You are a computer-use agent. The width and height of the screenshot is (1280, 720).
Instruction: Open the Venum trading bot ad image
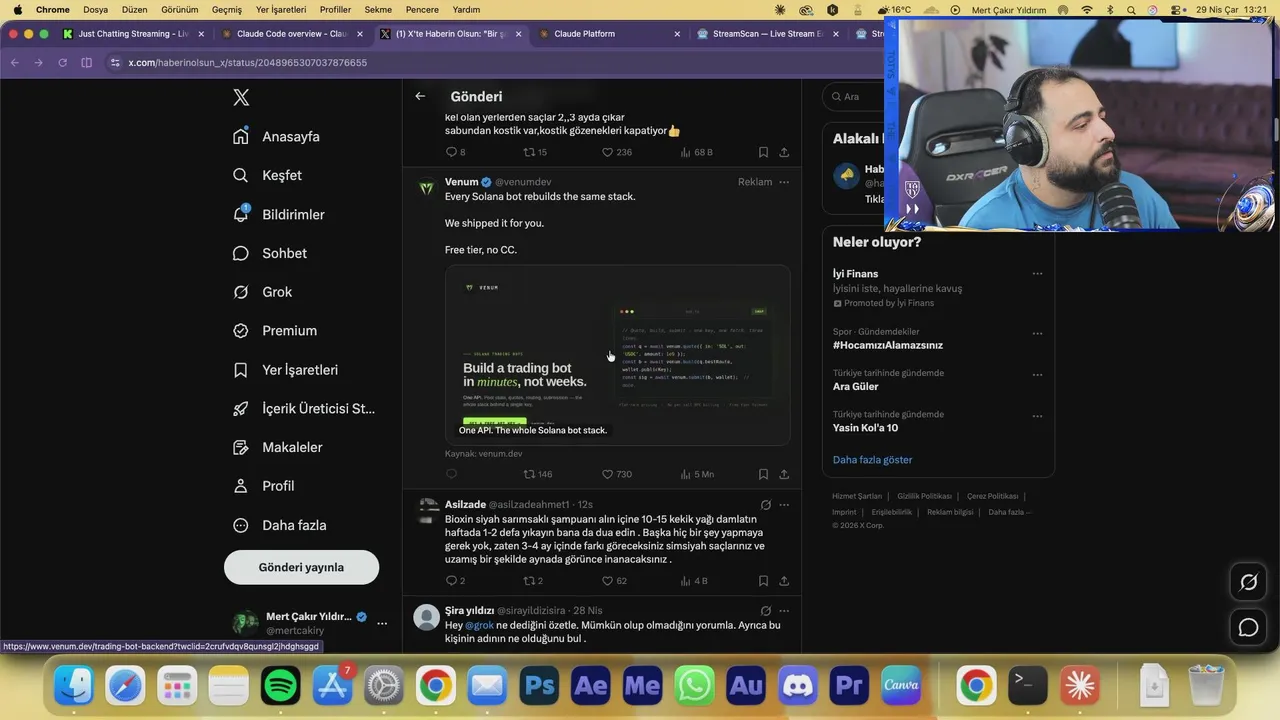[617, 355]
